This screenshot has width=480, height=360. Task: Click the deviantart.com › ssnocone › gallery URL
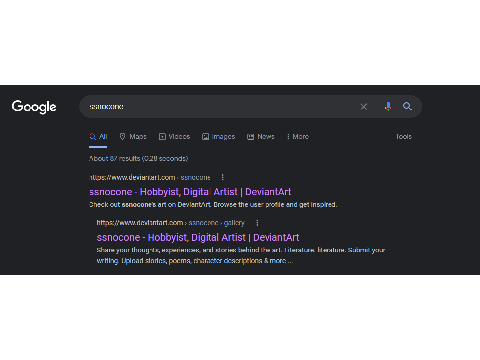click(x=170, y=223)
